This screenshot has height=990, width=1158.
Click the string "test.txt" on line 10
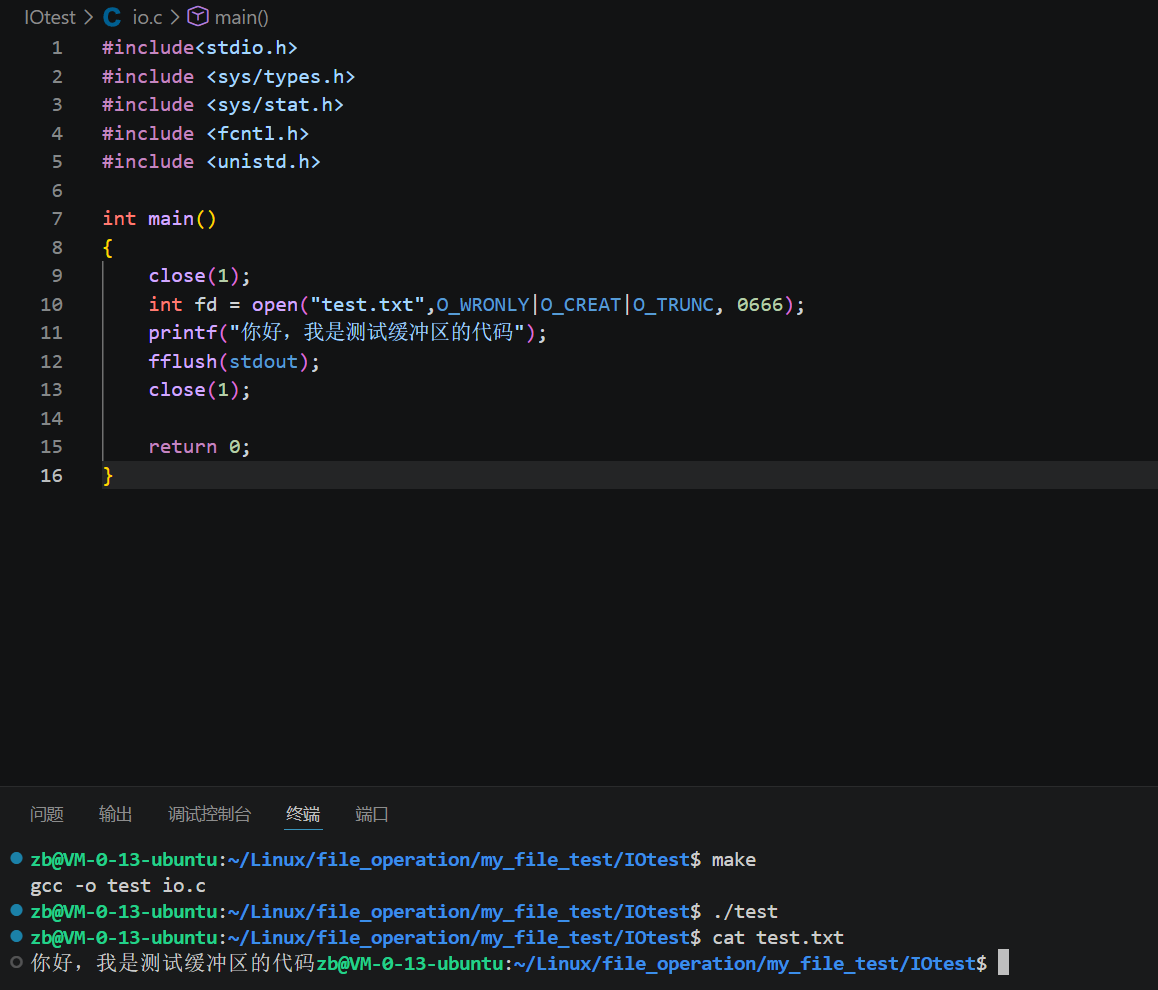tap(367, 305)
